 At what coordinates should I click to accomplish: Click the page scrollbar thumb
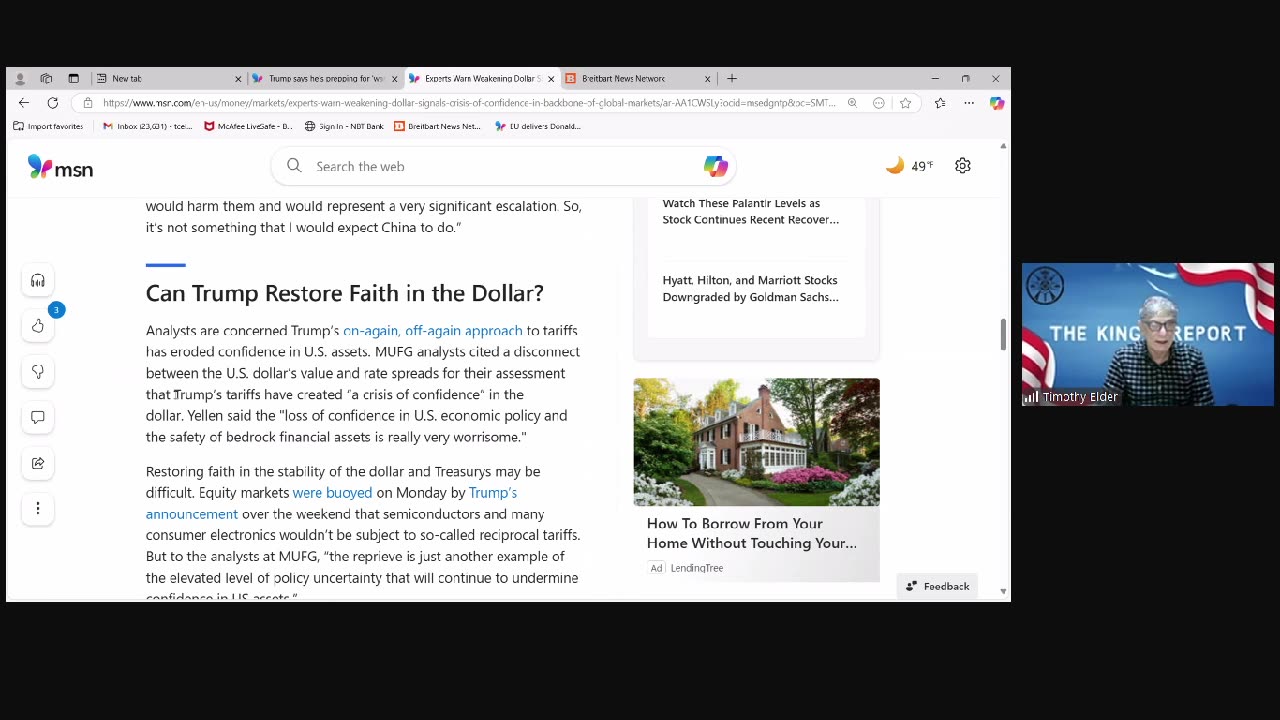[x=1003, y=335]
